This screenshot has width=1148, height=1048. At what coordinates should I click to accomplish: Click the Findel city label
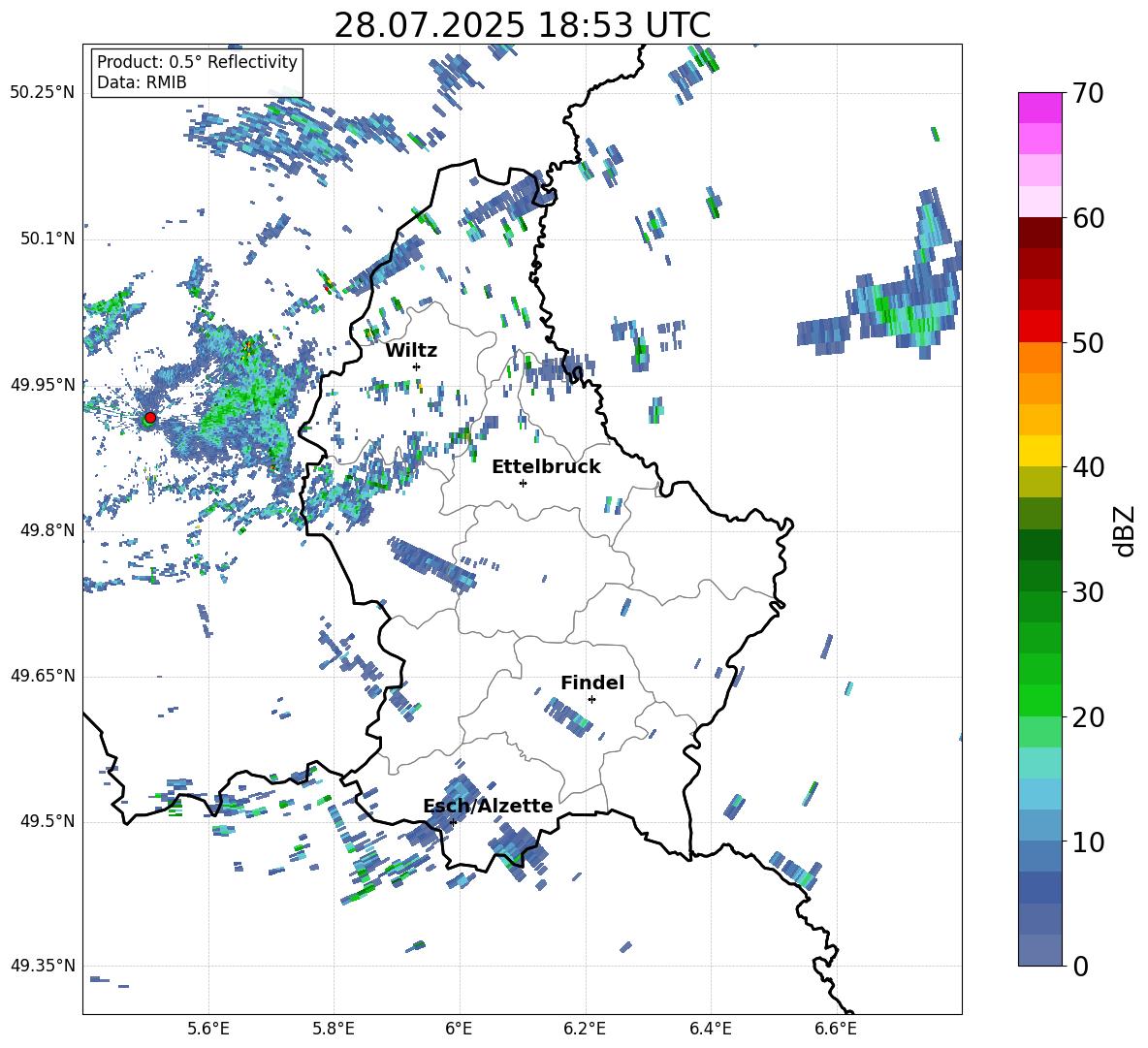(x=592, y=683)
